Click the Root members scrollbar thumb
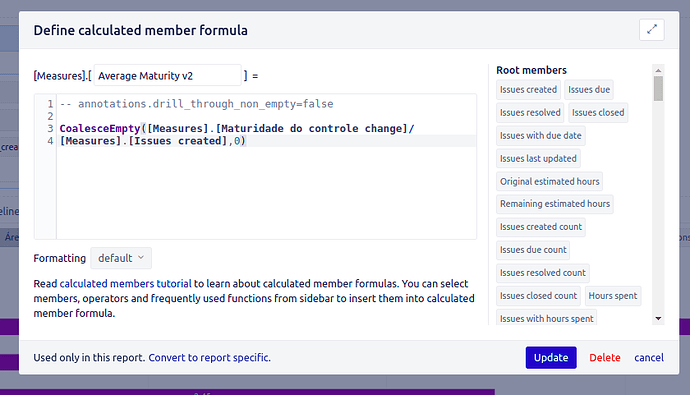This screenshot has height=395, width=690. (658, 88)
